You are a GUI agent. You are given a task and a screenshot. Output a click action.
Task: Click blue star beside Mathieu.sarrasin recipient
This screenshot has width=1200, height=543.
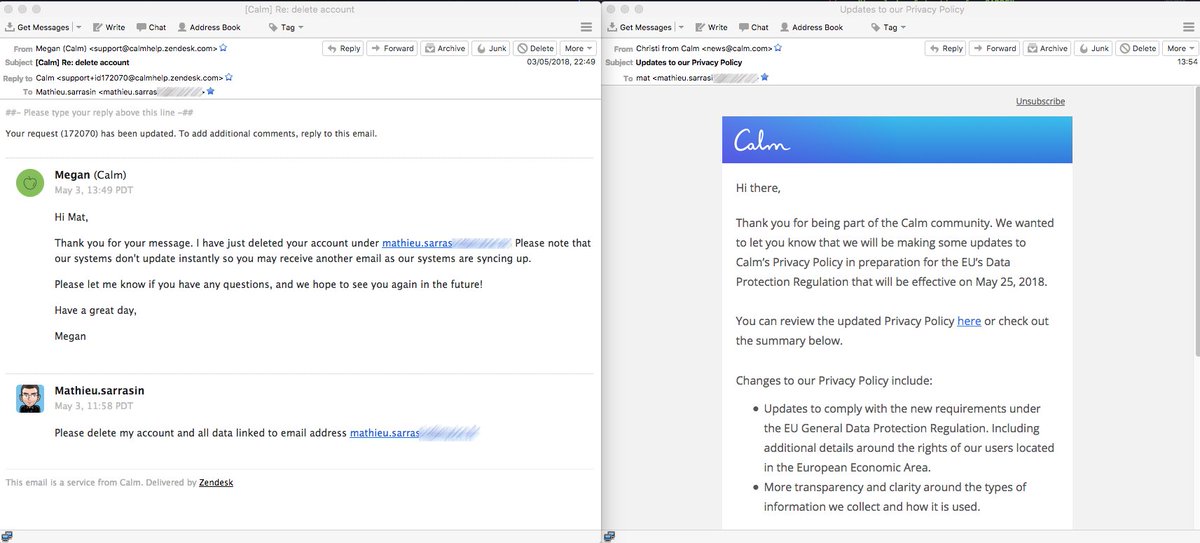(x=211, y=91)
